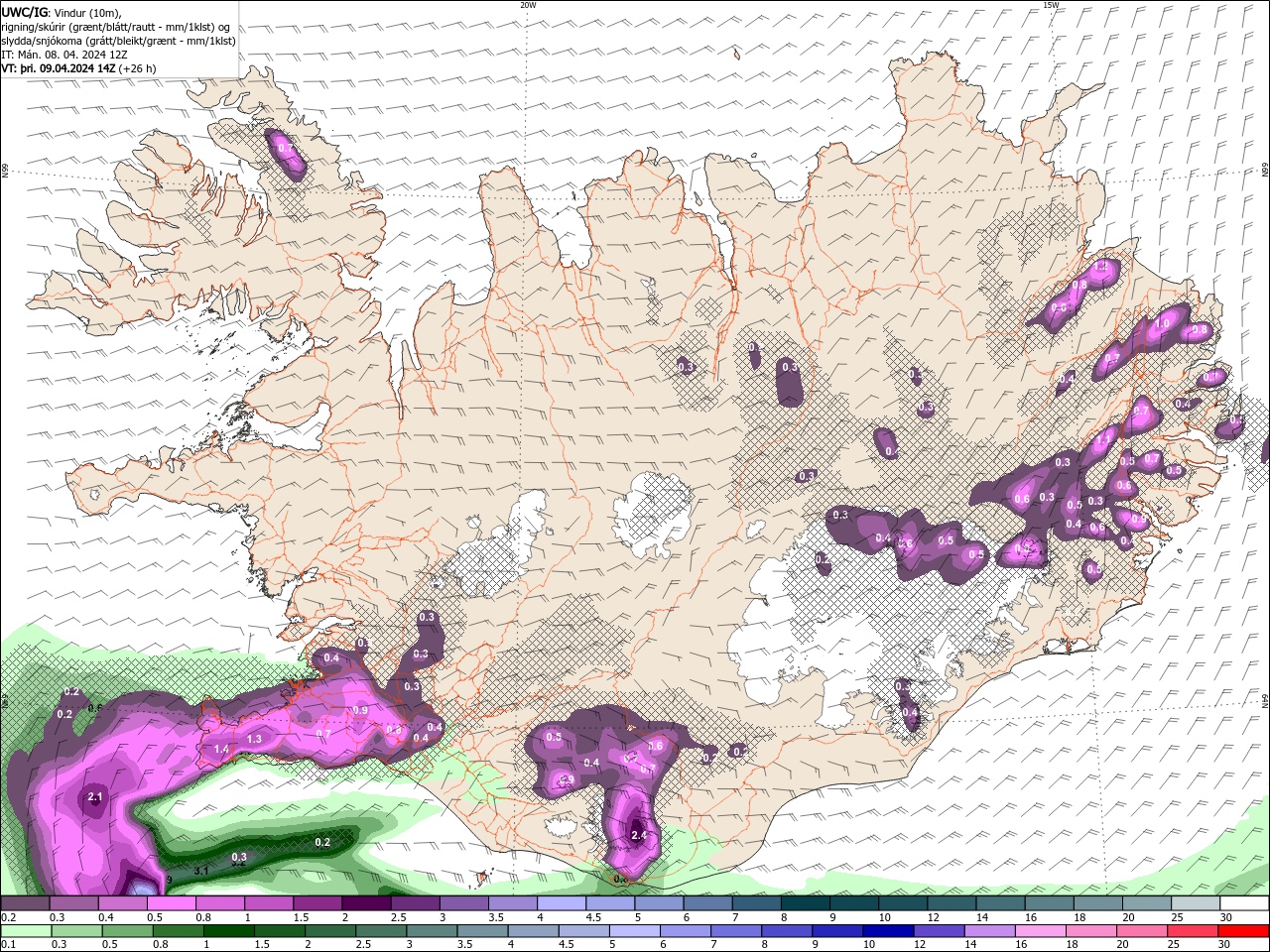Click the snow legend swatch between 8 and 9
The image size is (1270, 952).
click(x=804, y=903)
